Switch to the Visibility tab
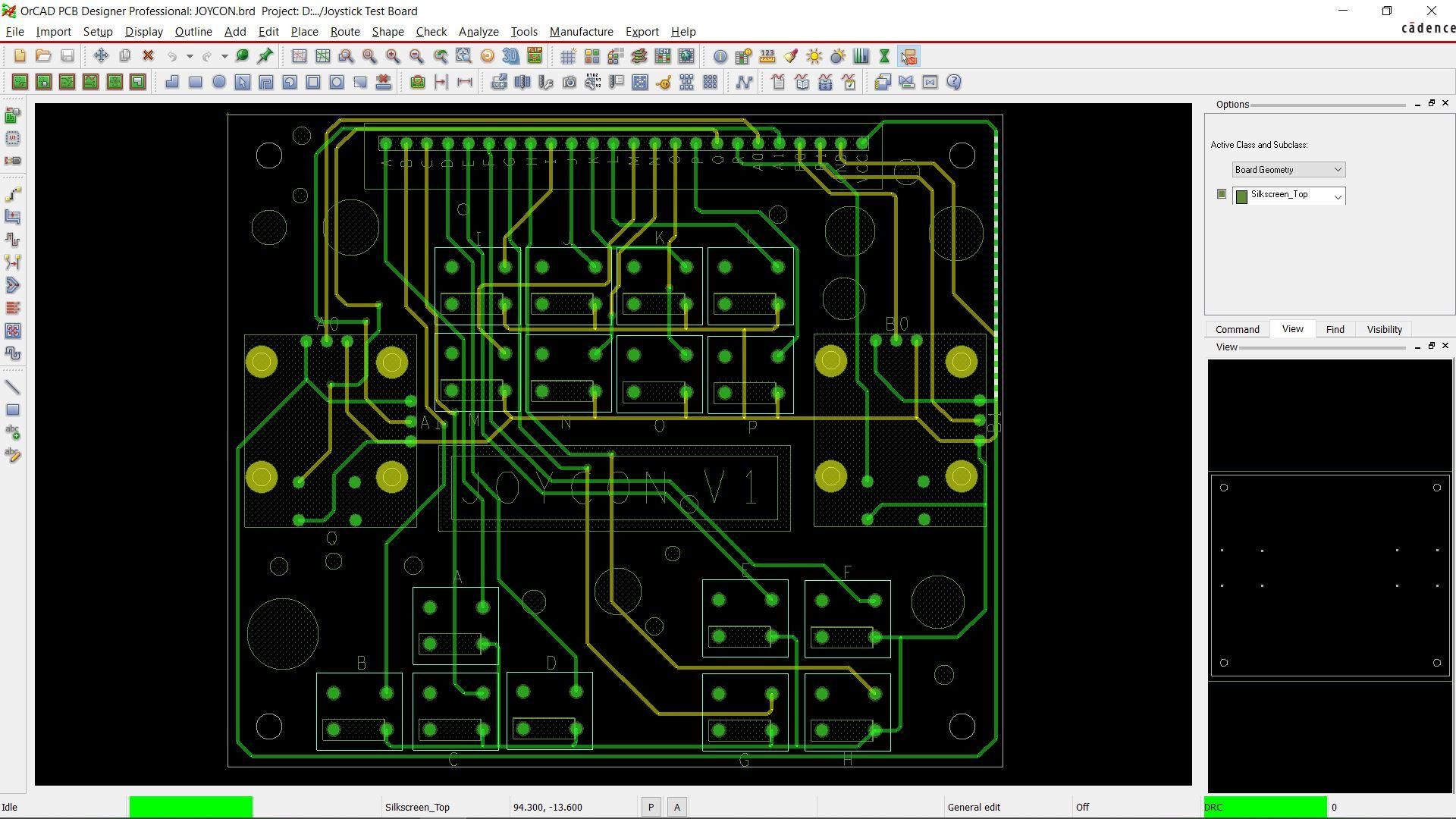This screenshot has height=819, width=1456. (x=1383, y=328)
